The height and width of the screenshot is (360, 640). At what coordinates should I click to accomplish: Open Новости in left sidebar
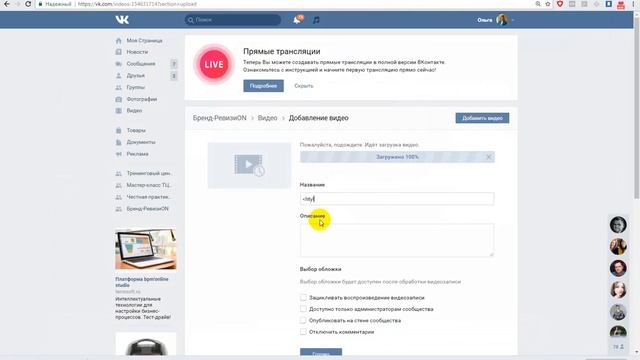pyautogui.click(x=137, y=52)
